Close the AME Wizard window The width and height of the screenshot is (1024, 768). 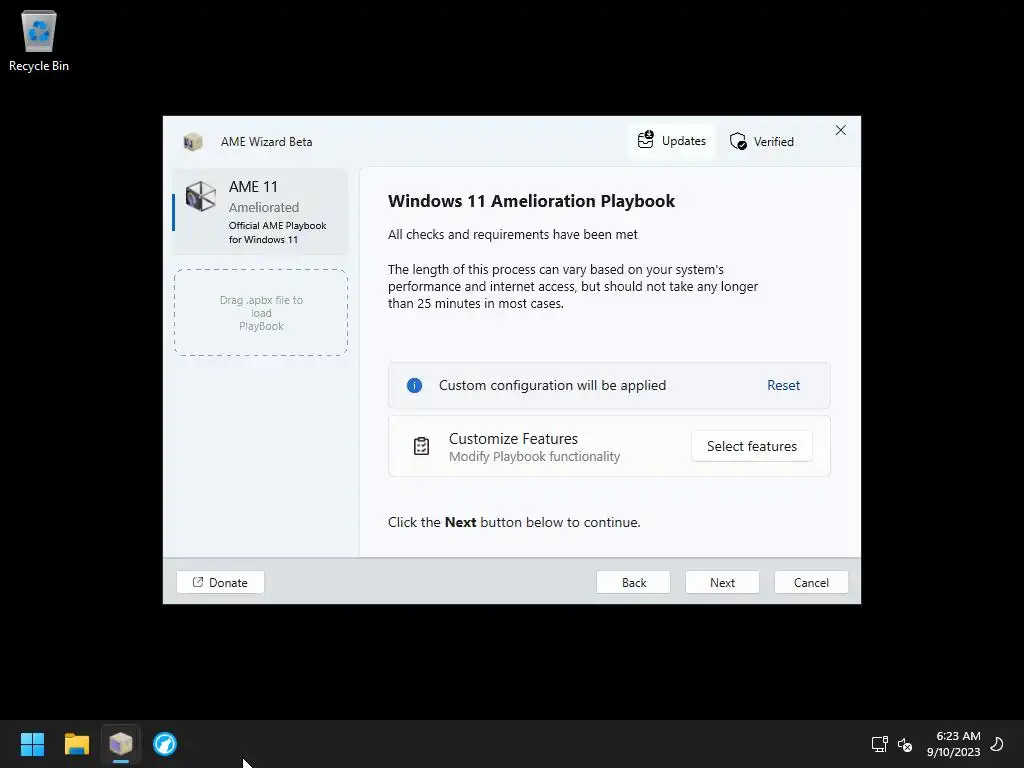tap(840, 131)
